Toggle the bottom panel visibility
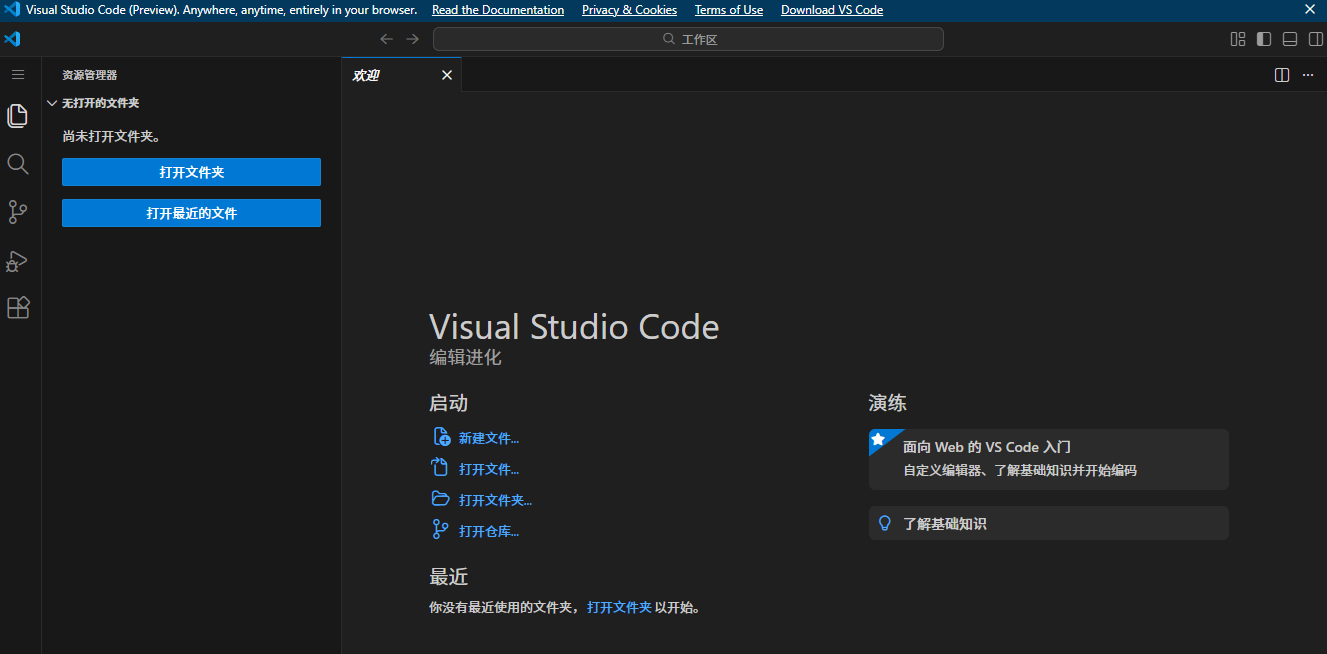Image resolution: width=1327 pixels, height=654 pixels. point(1290,39)
